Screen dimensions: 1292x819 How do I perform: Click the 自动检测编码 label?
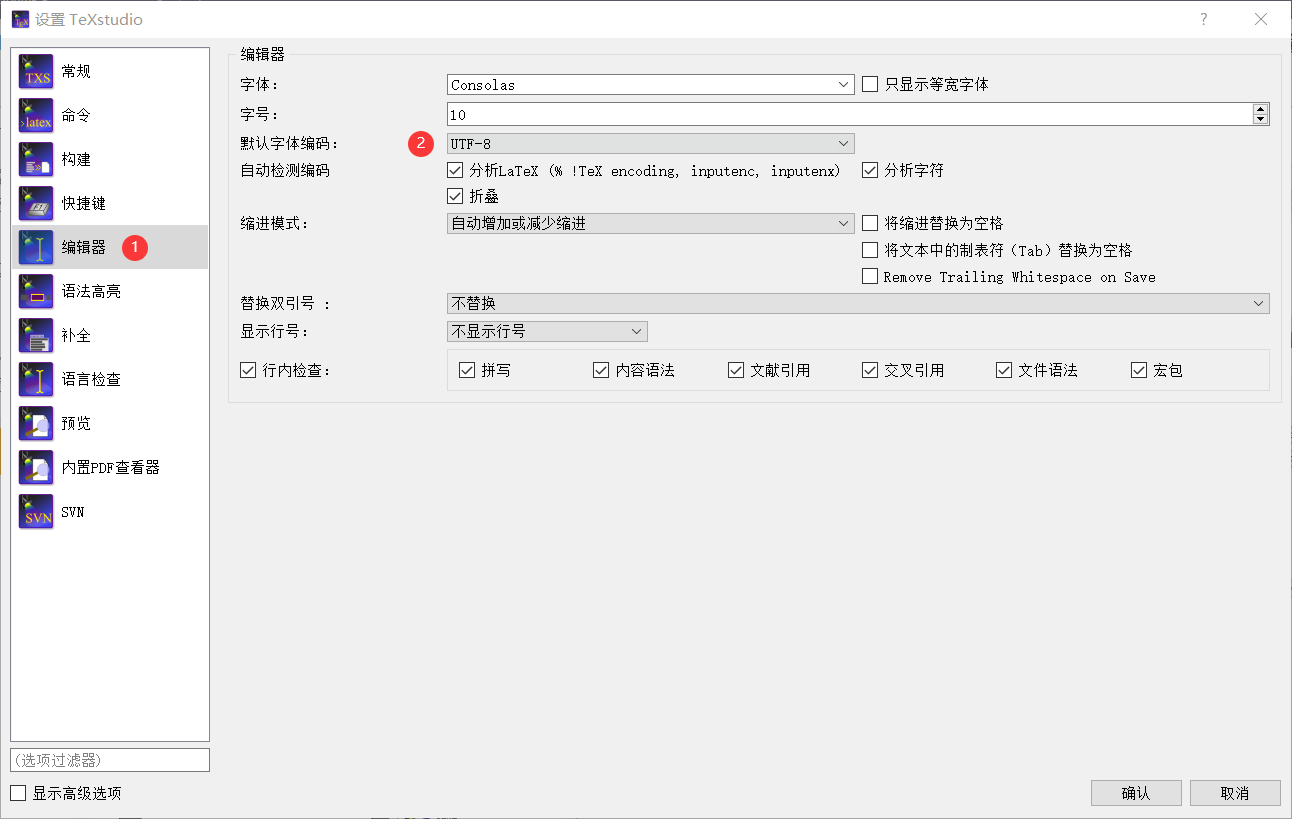(285, 171)
